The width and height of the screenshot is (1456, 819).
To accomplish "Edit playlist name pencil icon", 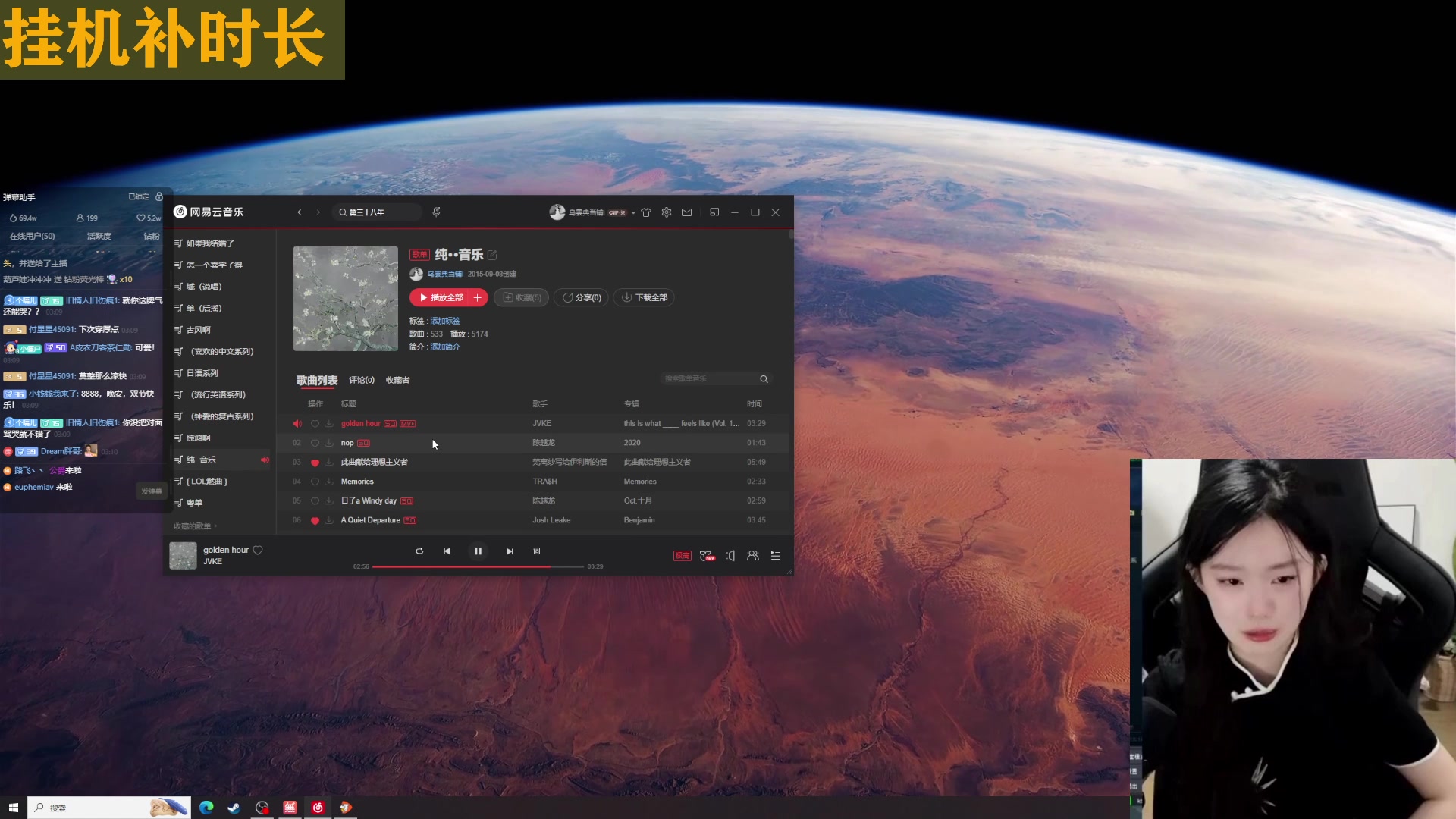I will (492, 255).
